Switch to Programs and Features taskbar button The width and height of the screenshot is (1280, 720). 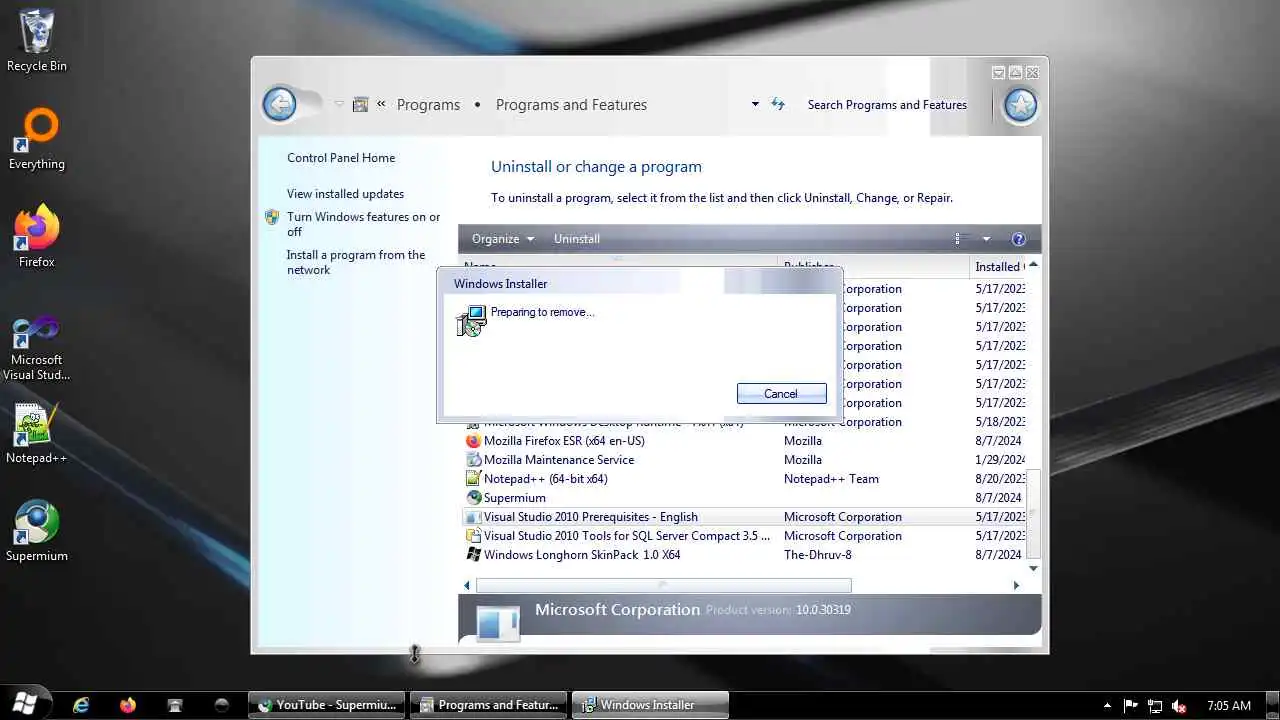tap(489, 705)
